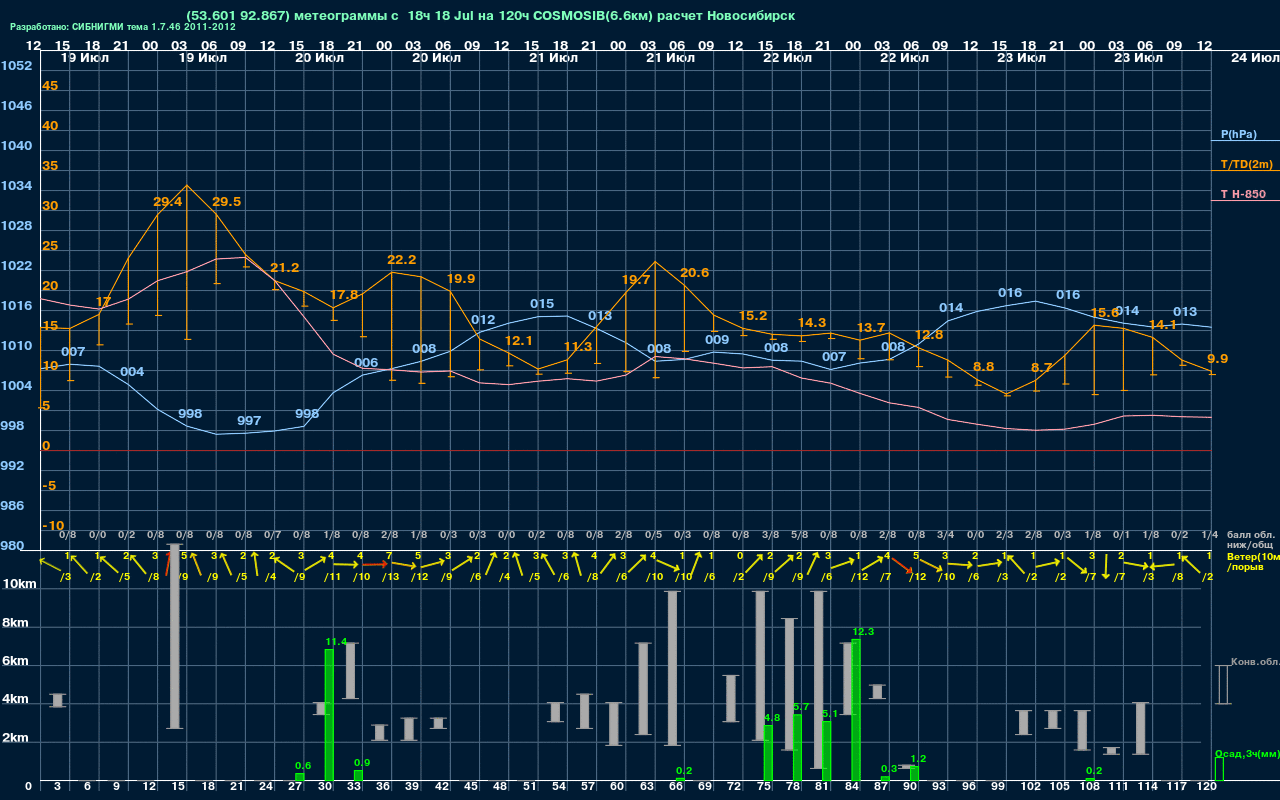Click the 29.5 temperature value
Screen dimensions: 1280x800
(227, 202)
